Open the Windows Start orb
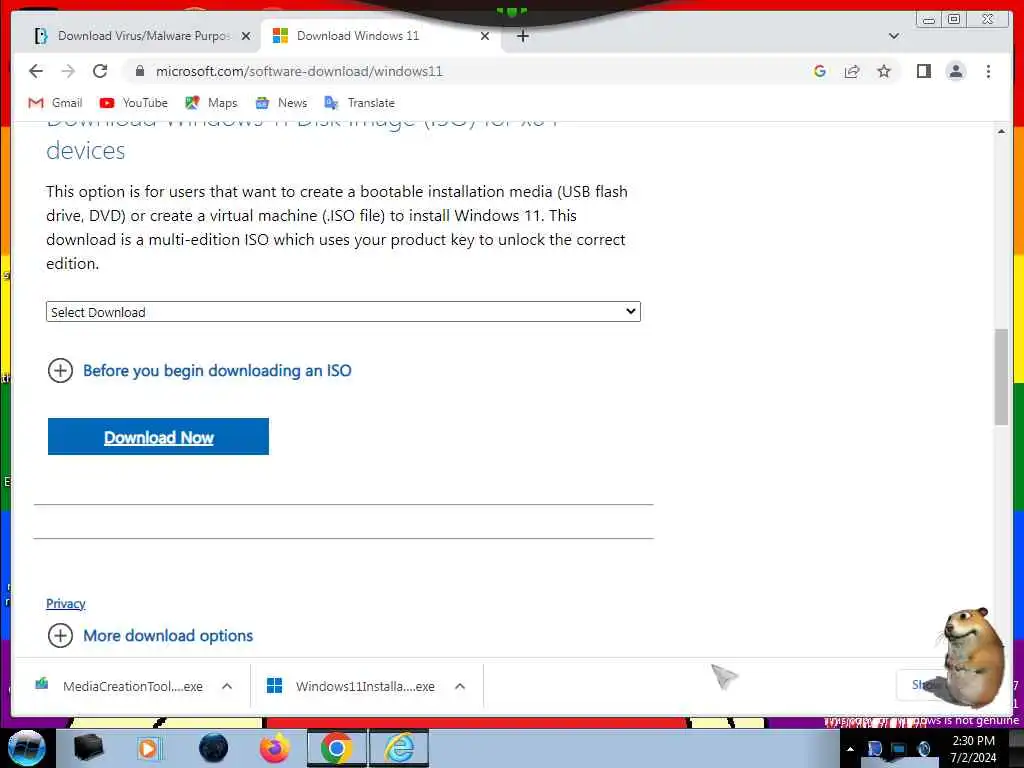This screenshot has width=1024, height=768. [x=26, y=748]
